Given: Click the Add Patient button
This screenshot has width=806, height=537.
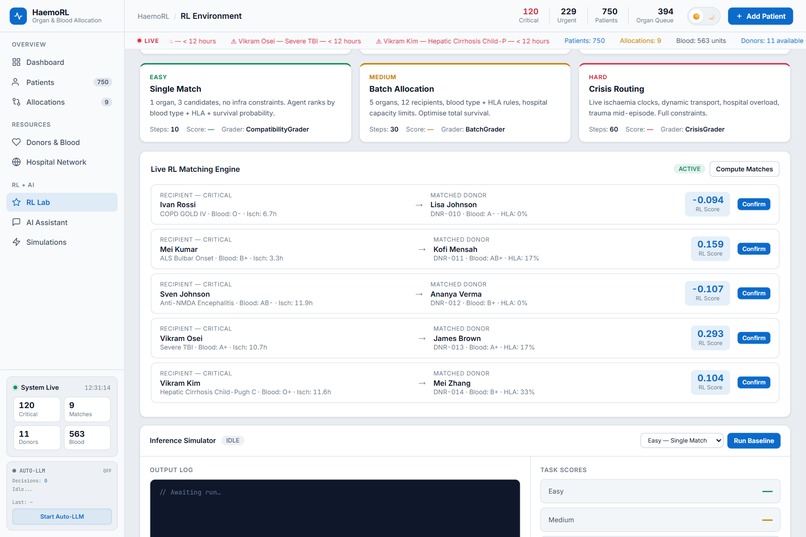Looking at the screenshot, I should tap(760, 16).
